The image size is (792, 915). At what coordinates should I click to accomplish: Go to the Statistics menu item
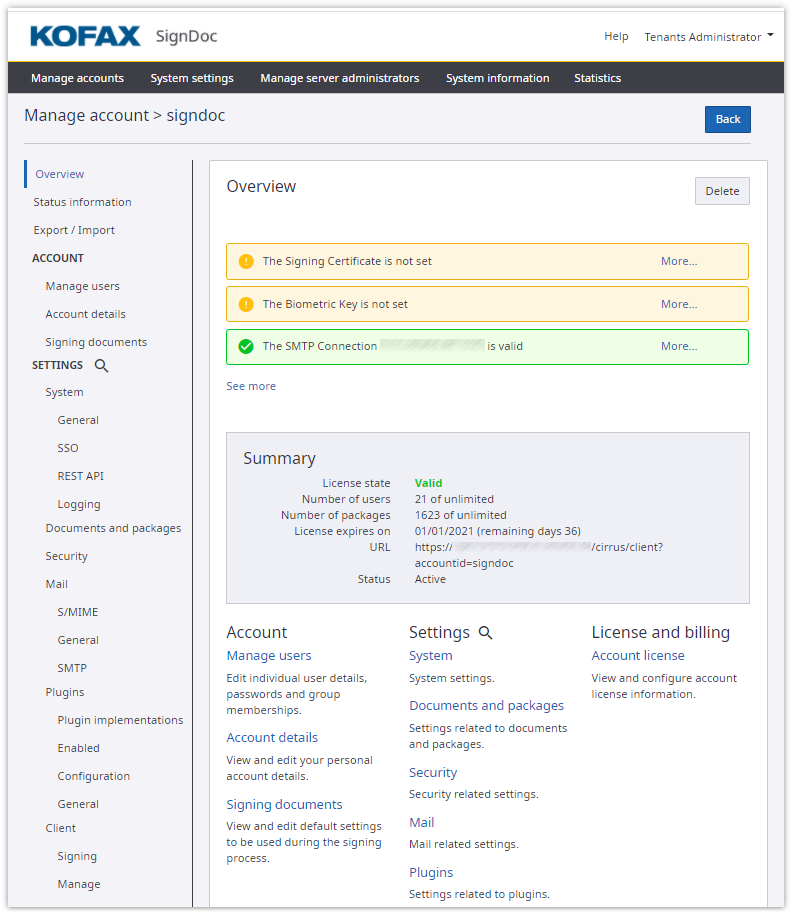tap(597, 78)
